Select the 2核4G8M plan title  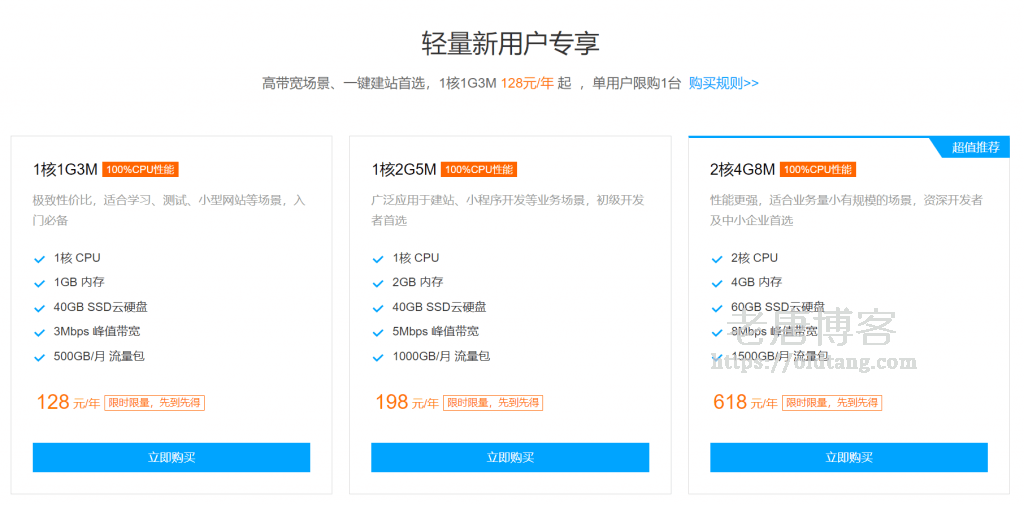click(742, 169)
